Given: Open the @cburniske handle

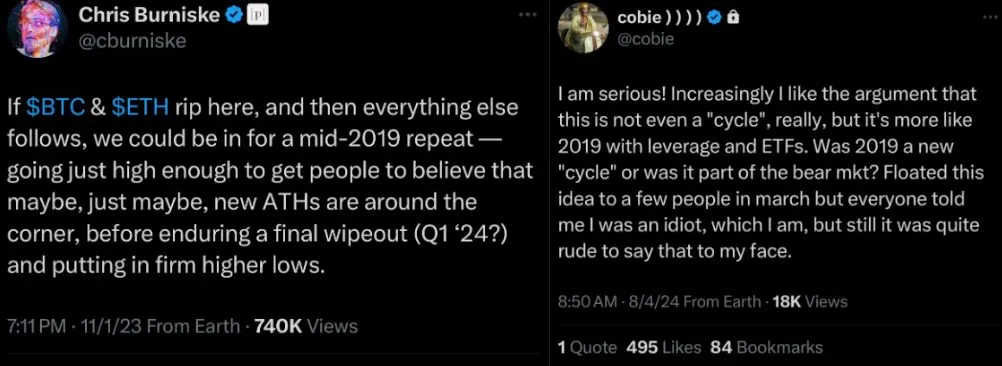Looking at the screenshot, I should pos(132,42).
